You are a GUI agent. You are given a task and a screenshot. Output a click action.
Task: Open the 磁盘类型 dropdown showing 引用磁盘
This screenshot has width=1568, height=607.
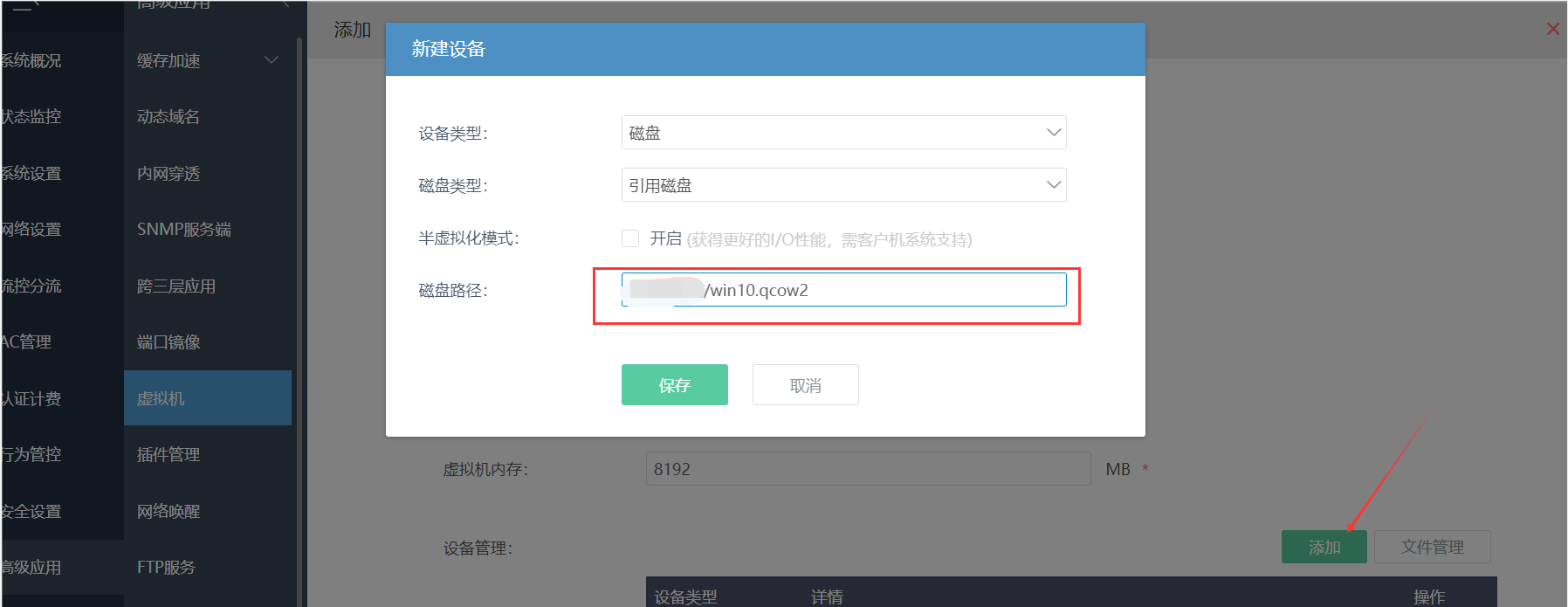tap(843, 185)
